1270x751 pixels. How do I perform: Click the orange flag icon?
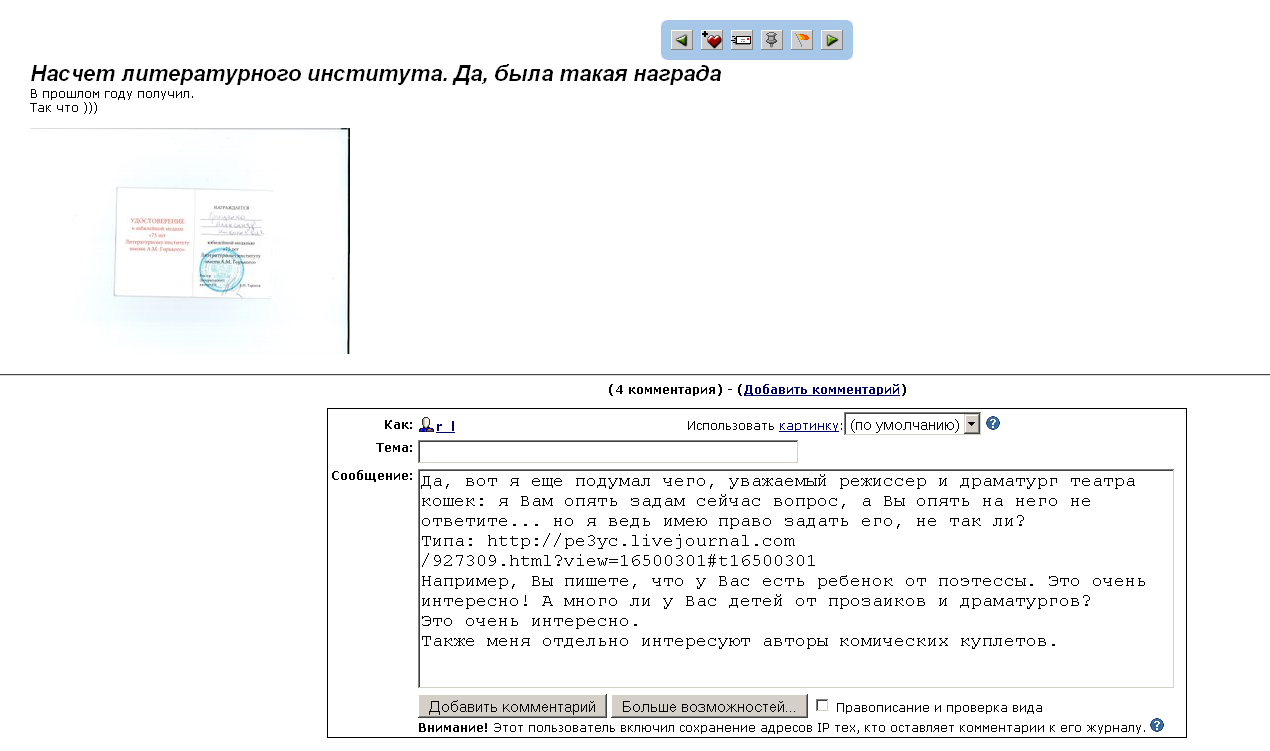pyautogui.click(x=801, y=40)
